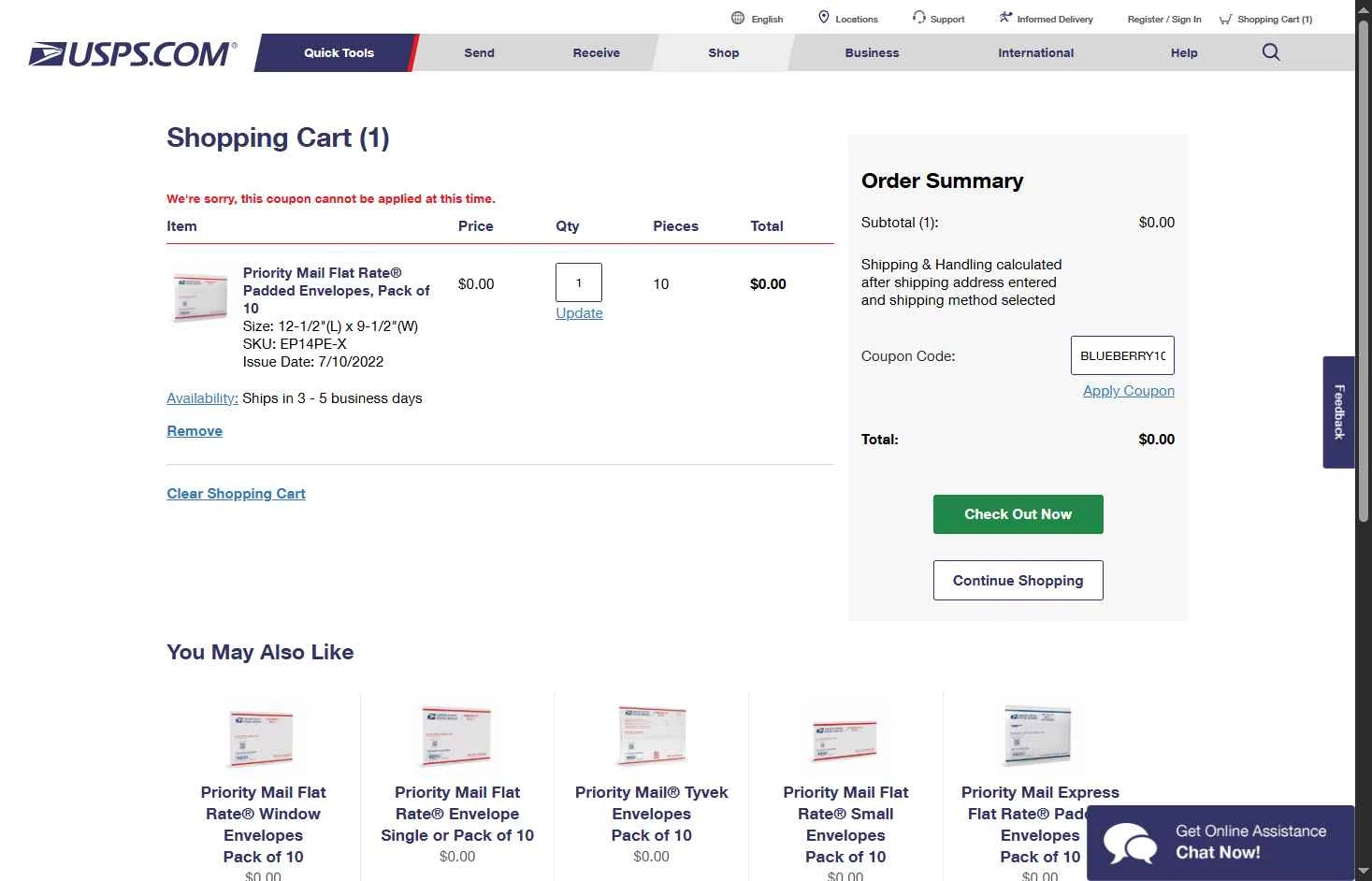Open the Quick Tools menu
Screen dimensions: 1372x881
(x=339, y=53)
